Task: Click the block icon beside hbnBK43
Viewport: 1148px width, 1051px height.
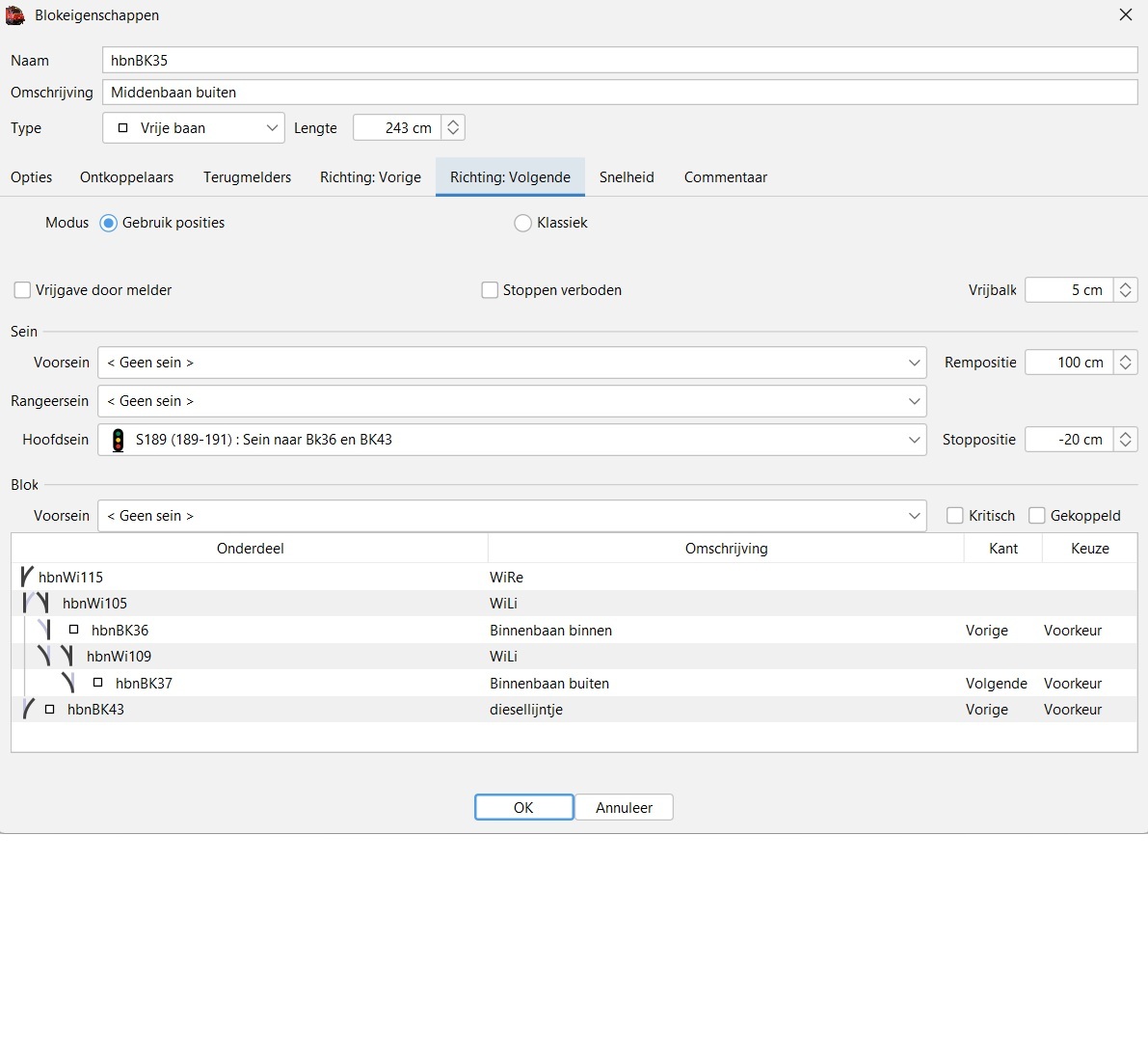Action: [x=50, y=710]
